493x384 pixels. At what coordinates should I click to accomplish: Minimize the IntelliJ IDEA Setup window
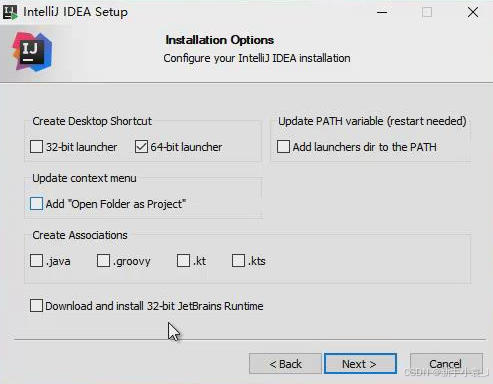(382, 12)
